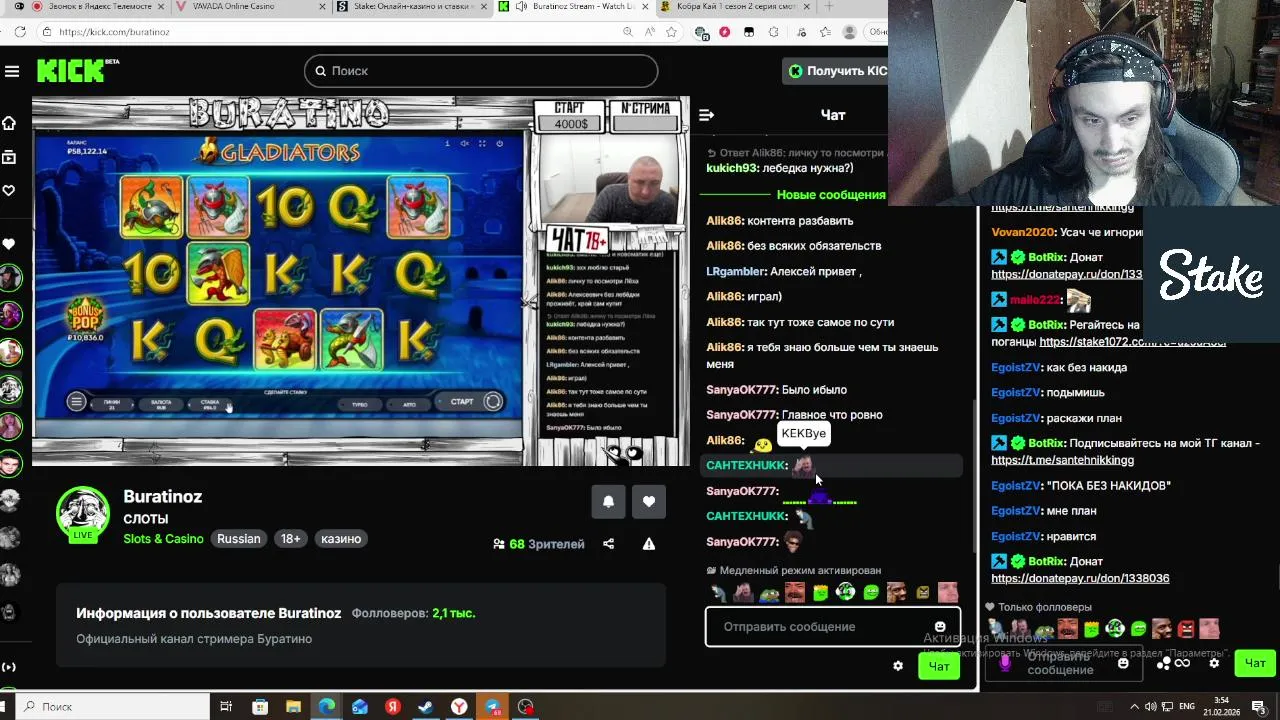Viewport: 1280px width, 720px height.
Task: Click the 18+ tag
Action: point(291,539)
